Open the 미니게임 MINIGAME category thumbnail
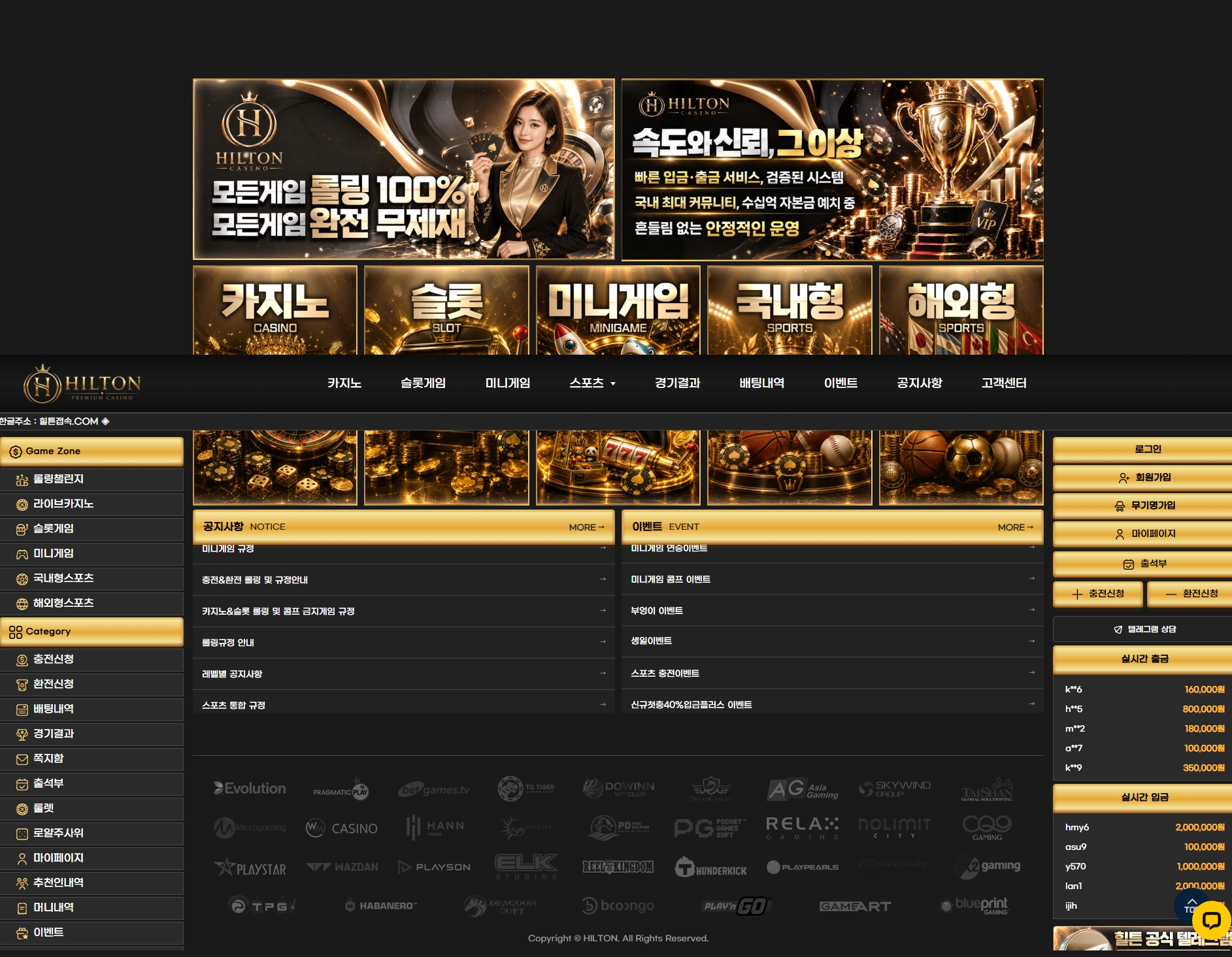 618,310
